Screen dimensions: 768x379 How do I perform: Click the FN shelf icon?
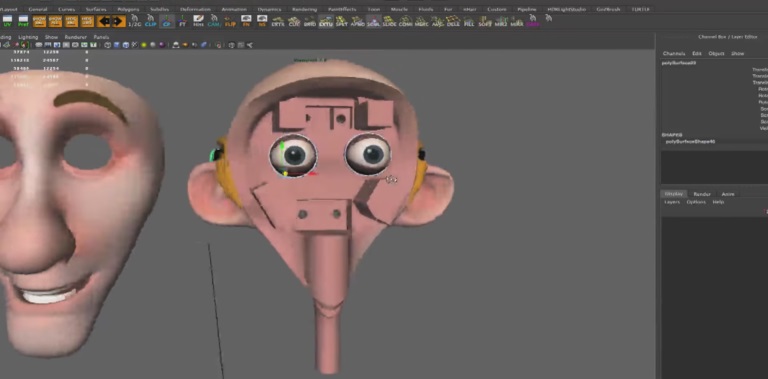point(246,21)
